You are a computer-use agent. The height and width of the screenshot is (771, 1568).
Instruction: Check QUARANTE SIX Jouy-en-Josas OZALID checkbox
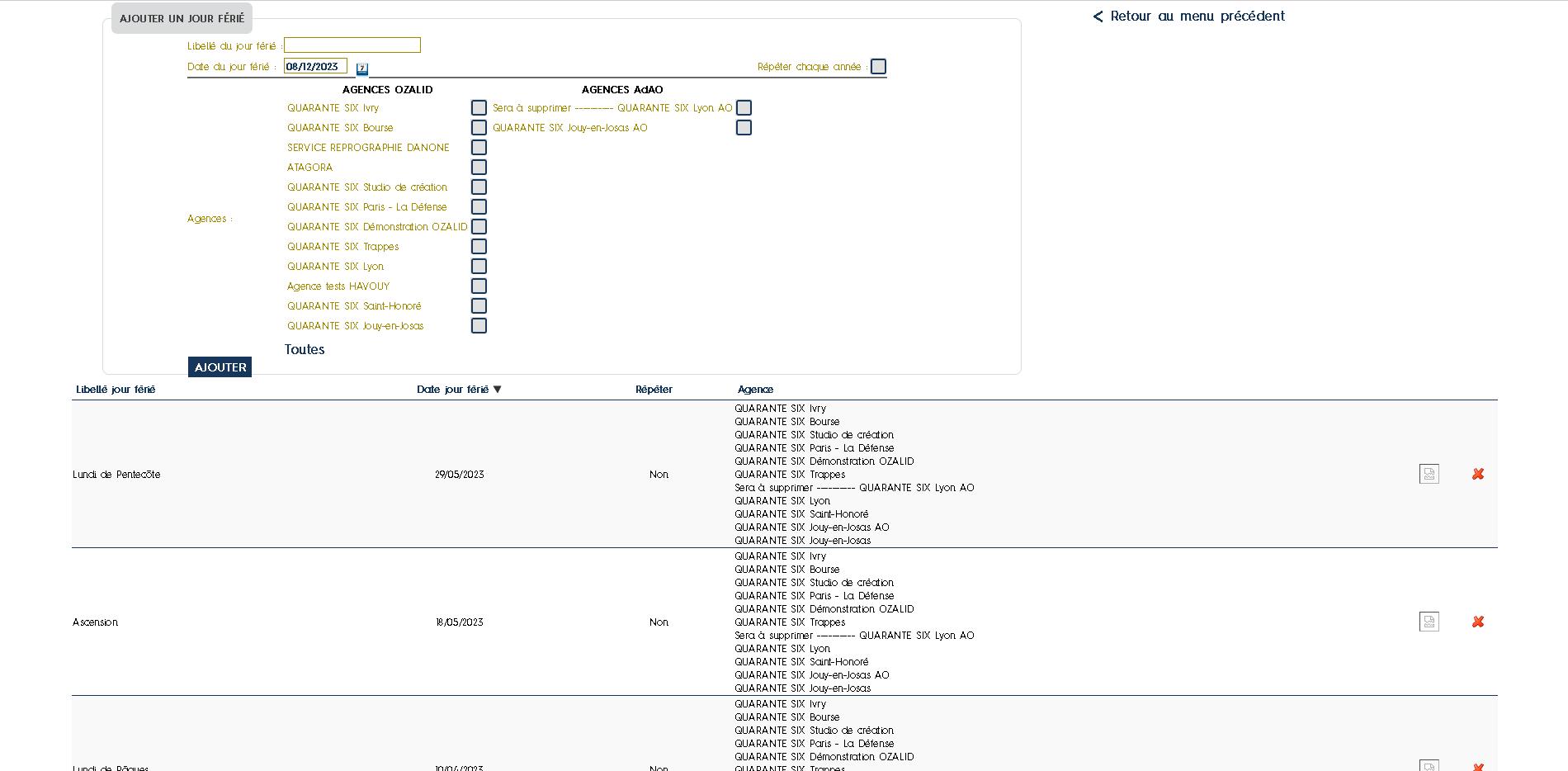479,326
